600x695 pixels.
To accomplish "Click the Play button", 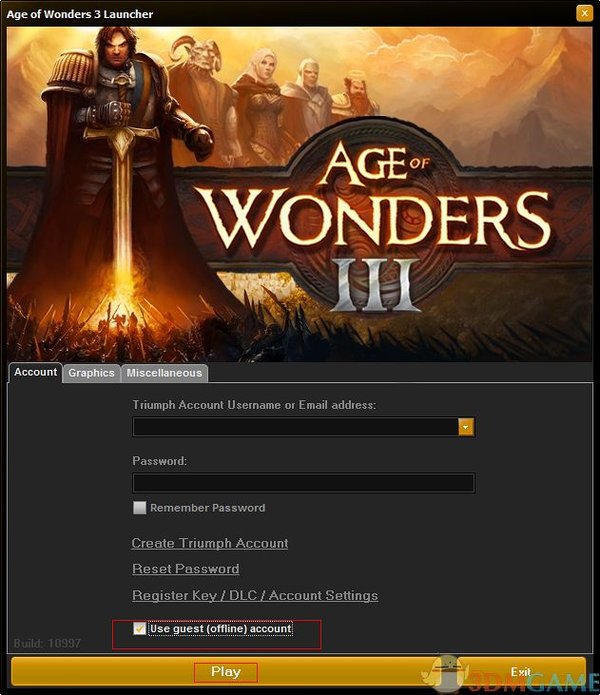I will coord(226,672).
